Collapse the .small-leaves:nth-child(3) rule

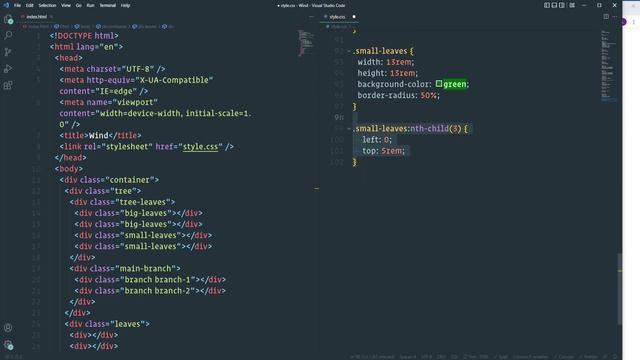[x=349, y=129]
